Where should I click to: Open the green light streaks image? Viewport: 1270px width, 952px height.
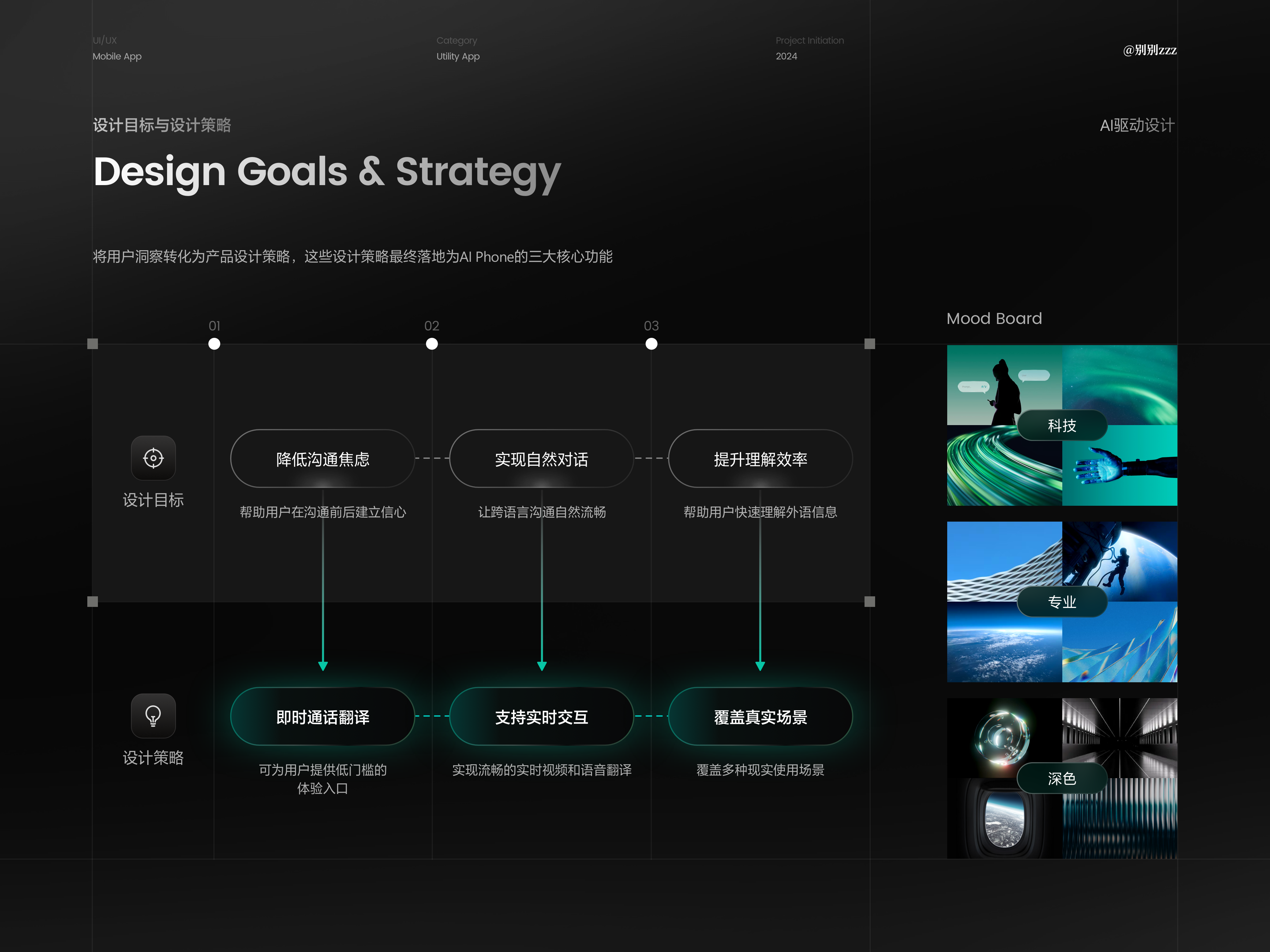click(1004, 465)
